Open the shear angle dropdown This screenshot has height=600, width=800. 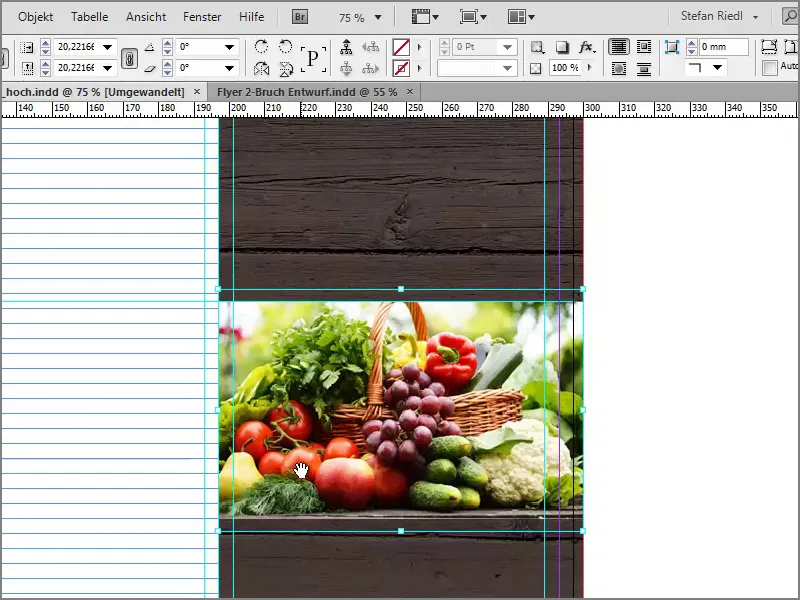(230, 68)
